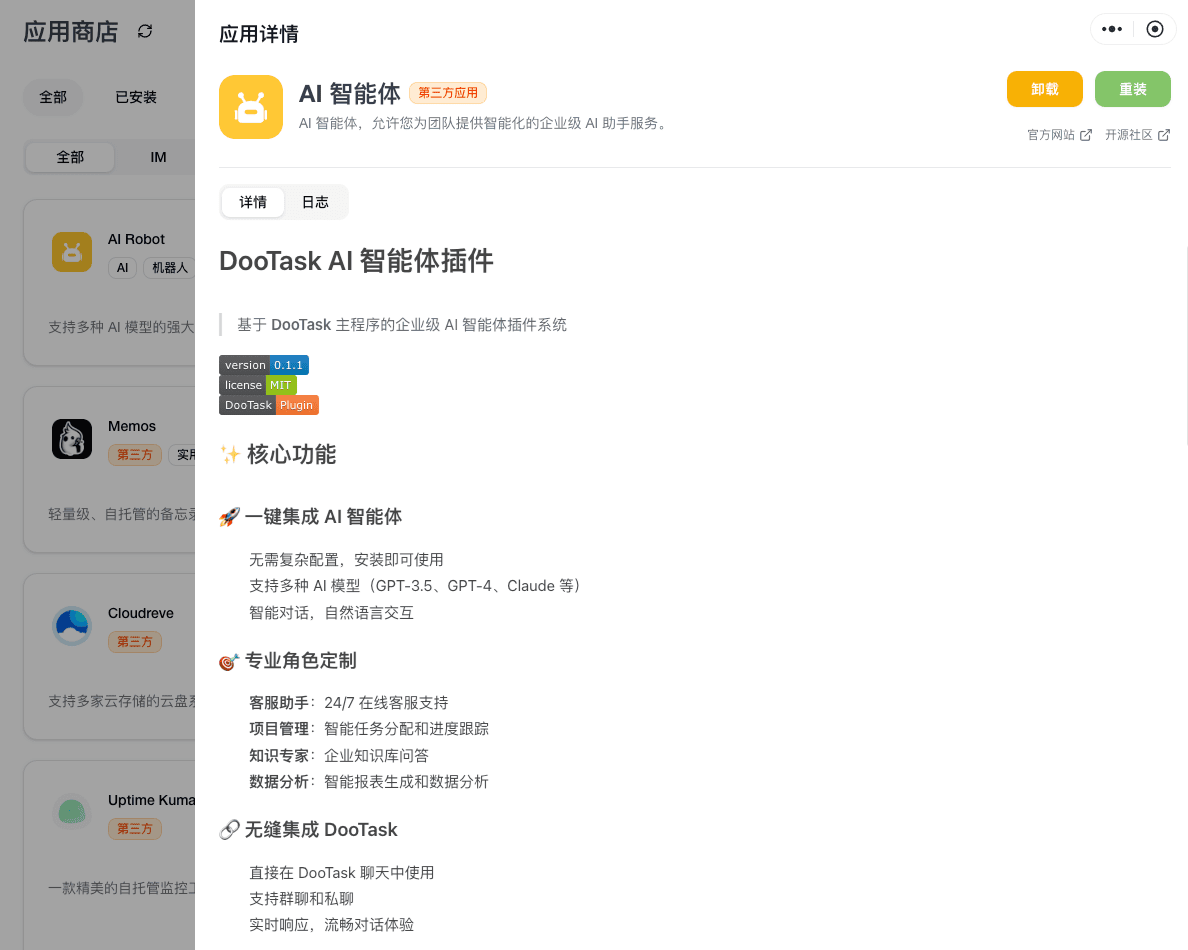Viewport: 1188px width, 950px height.
Task: Click the Cloudreve app title
Action: coord(141,614)
